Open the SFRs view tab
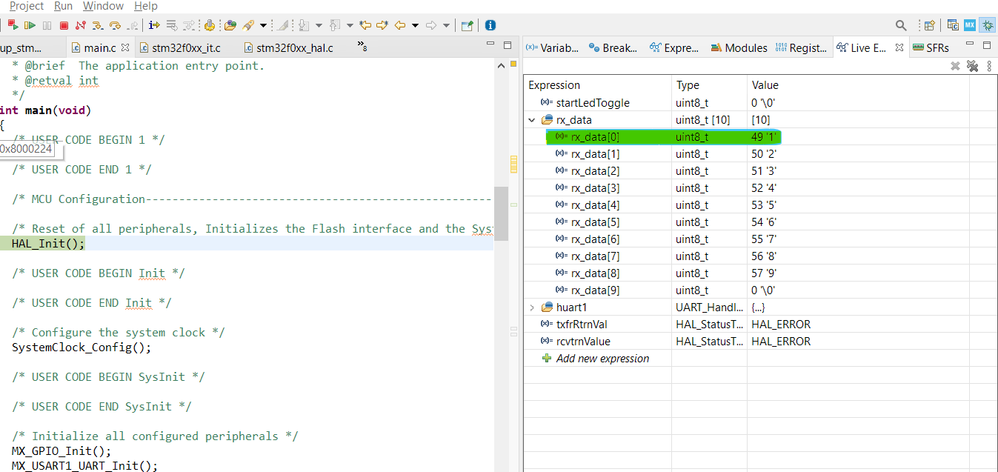This screenshot has width=998, height=472. pos(931,48)
